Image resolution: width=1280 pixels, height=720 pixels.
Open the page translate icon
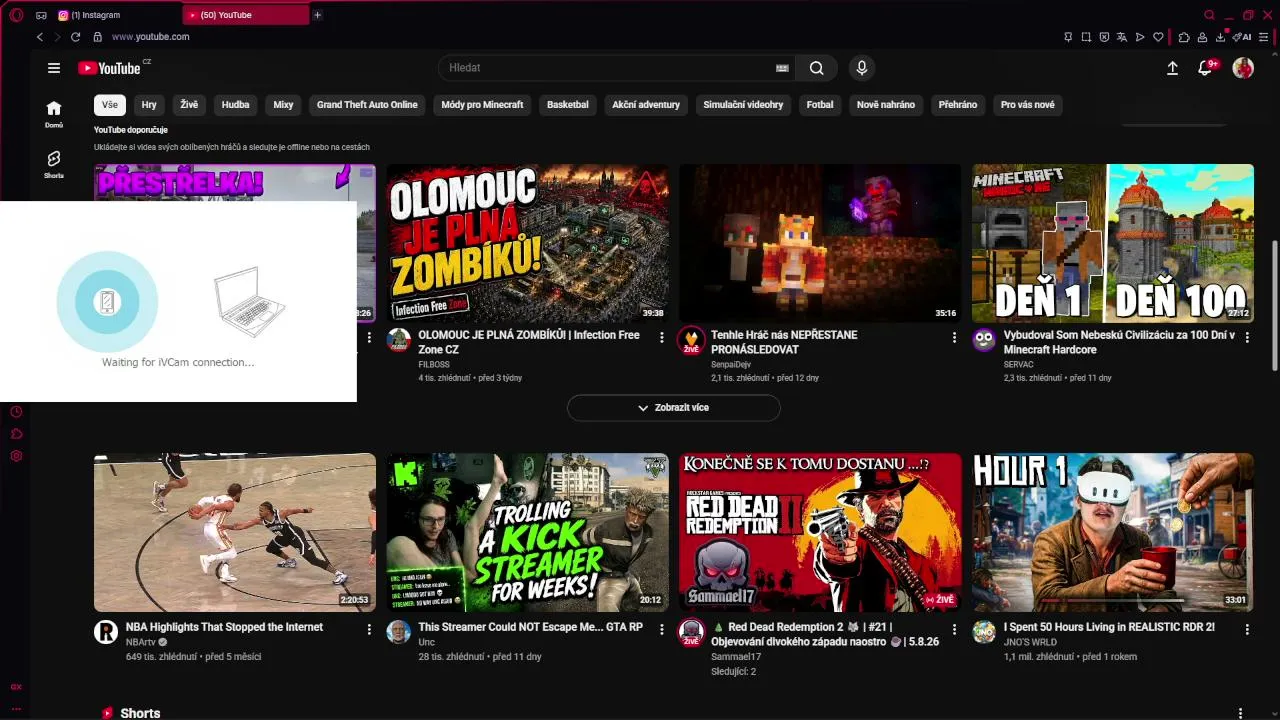click(1122, 37)
